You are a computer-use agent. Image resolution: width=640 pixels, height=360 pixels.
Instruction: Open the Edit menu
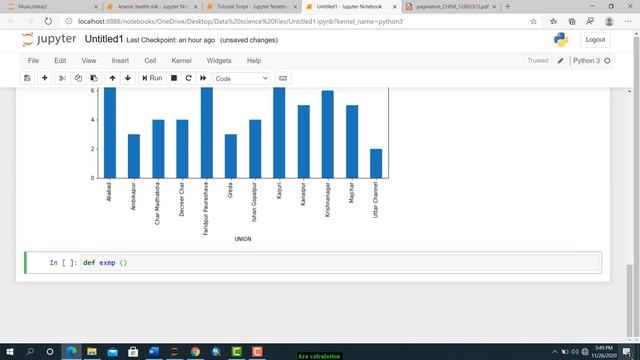pyautogui.click(x=60, y=60)
